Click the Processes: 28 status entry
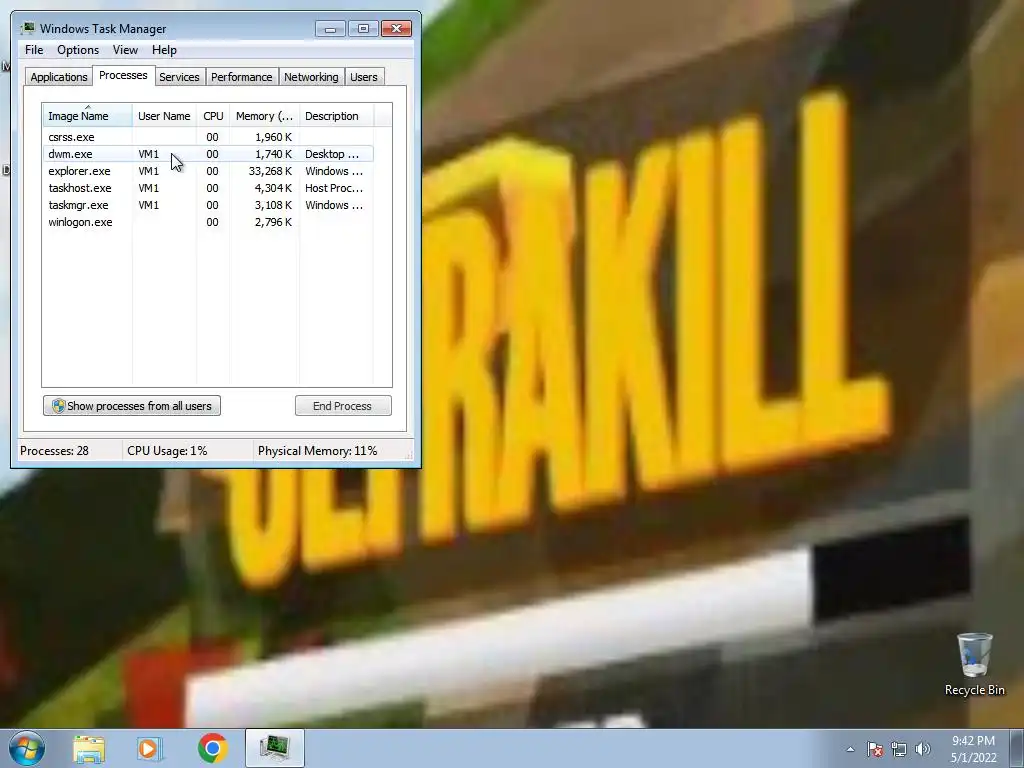The image size is (1024, 768). pos(54,451)
